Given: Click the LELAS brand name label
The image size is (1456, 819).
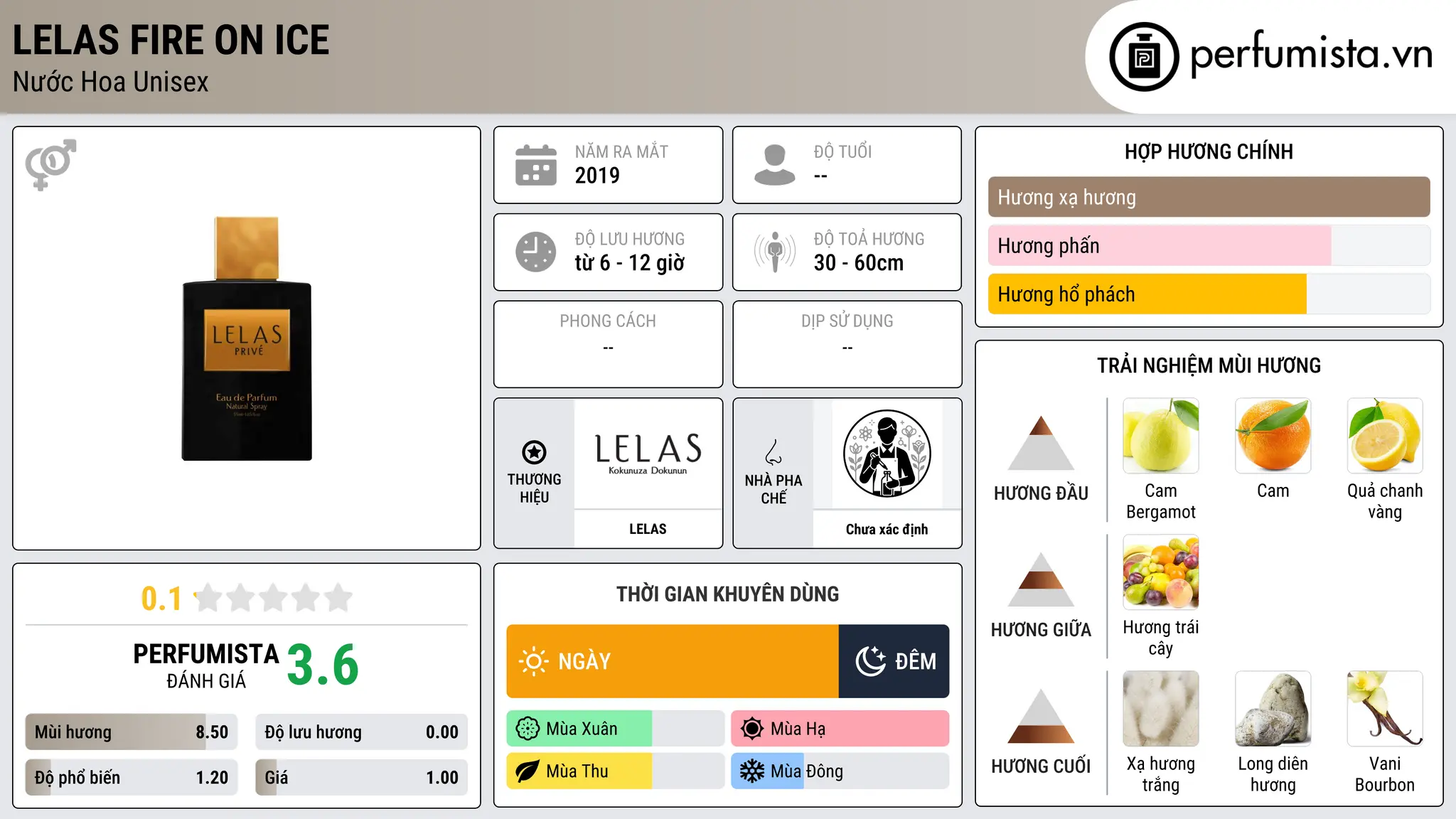Looking at the screenshot, I should click(x=648, y=529).
